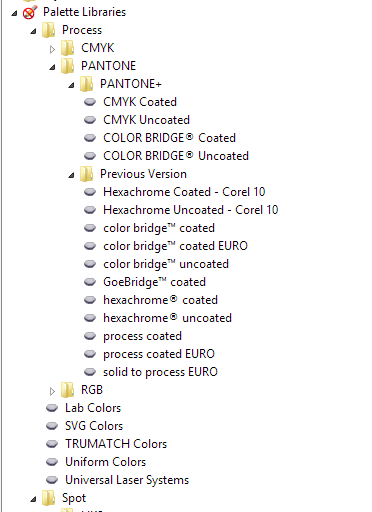Viewport: 372px width, 512px height.
Task: Click palette icon beside COLOR BRIDGE® Coated
Action: [x=90, y=138]
